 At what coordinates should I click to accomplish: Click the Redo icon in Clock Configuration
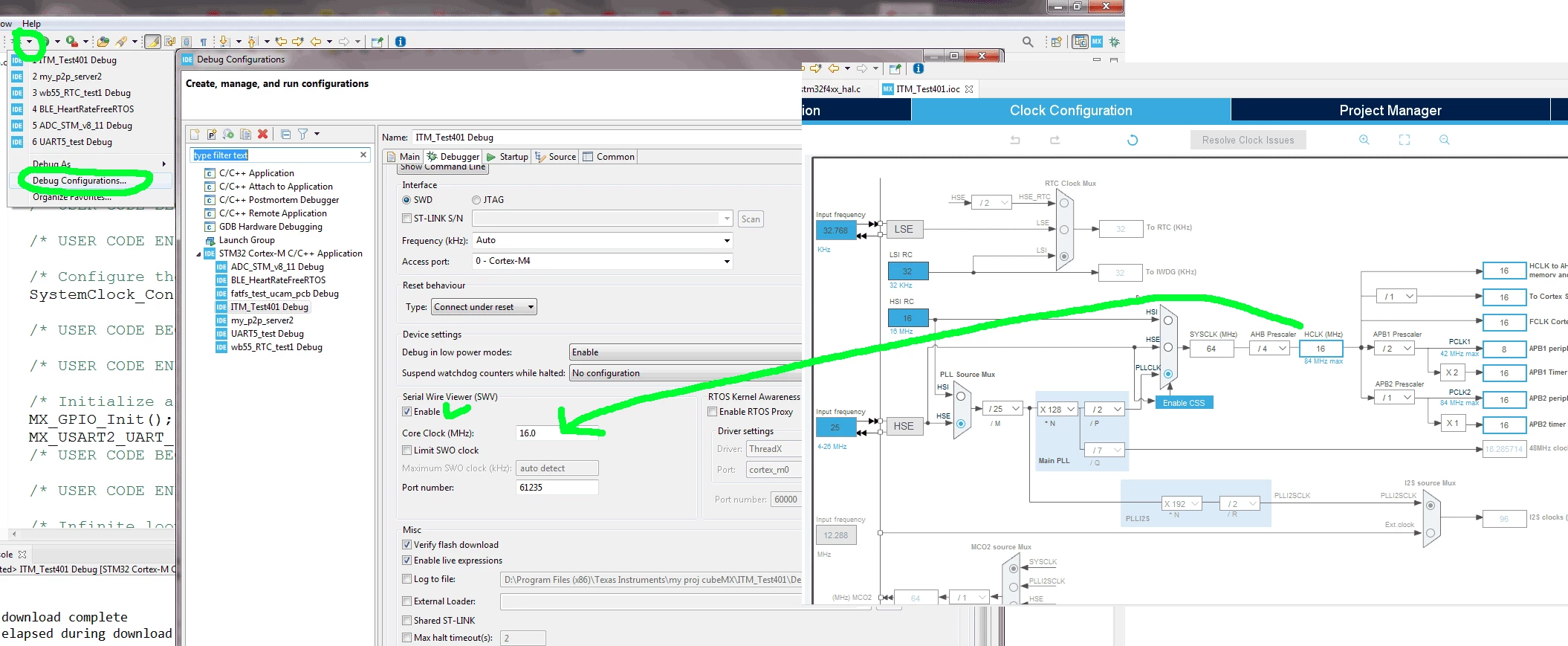pyautogui.click(x=1054, y=140)
